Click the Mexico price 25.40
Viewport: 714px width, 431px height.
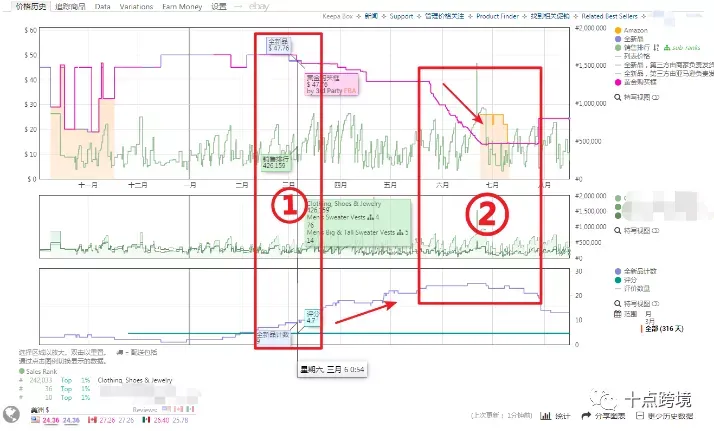(161, 420)
